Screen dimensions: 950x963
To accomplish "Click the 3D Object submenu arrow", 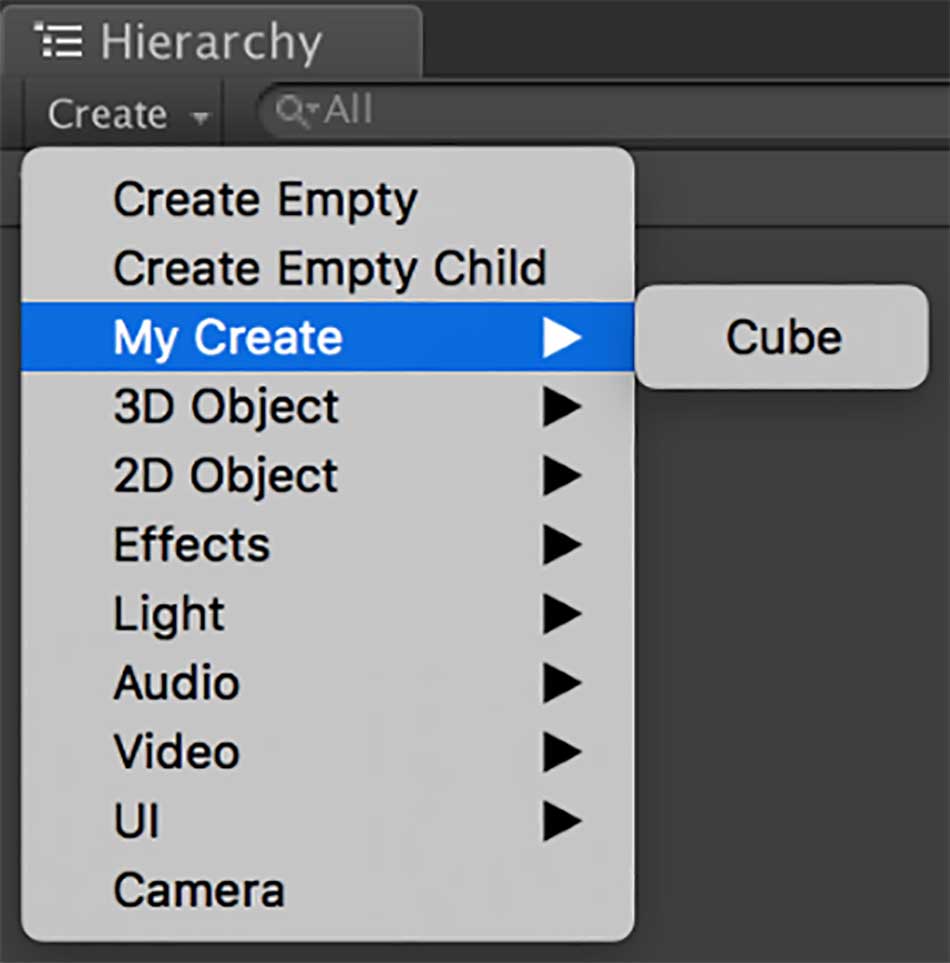I will coord(562,407).
